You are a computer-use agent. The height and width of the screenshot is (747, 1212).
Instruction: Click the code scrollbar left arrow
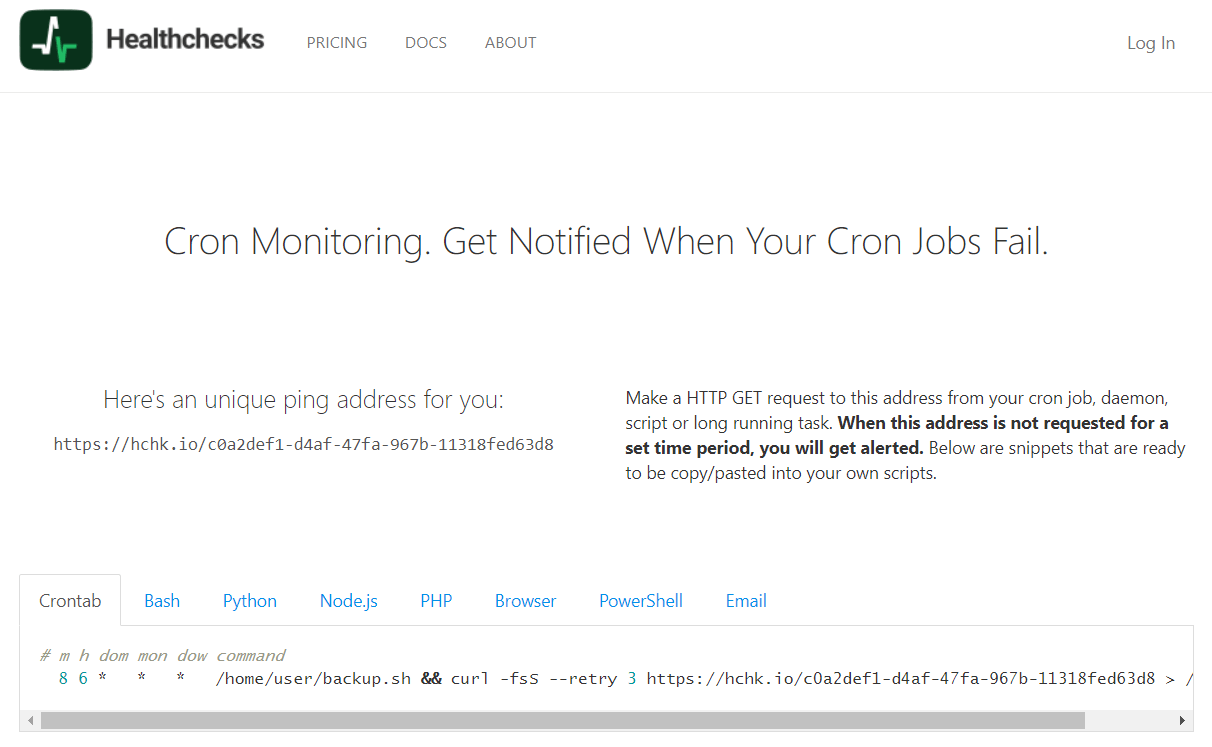point(30,720)
